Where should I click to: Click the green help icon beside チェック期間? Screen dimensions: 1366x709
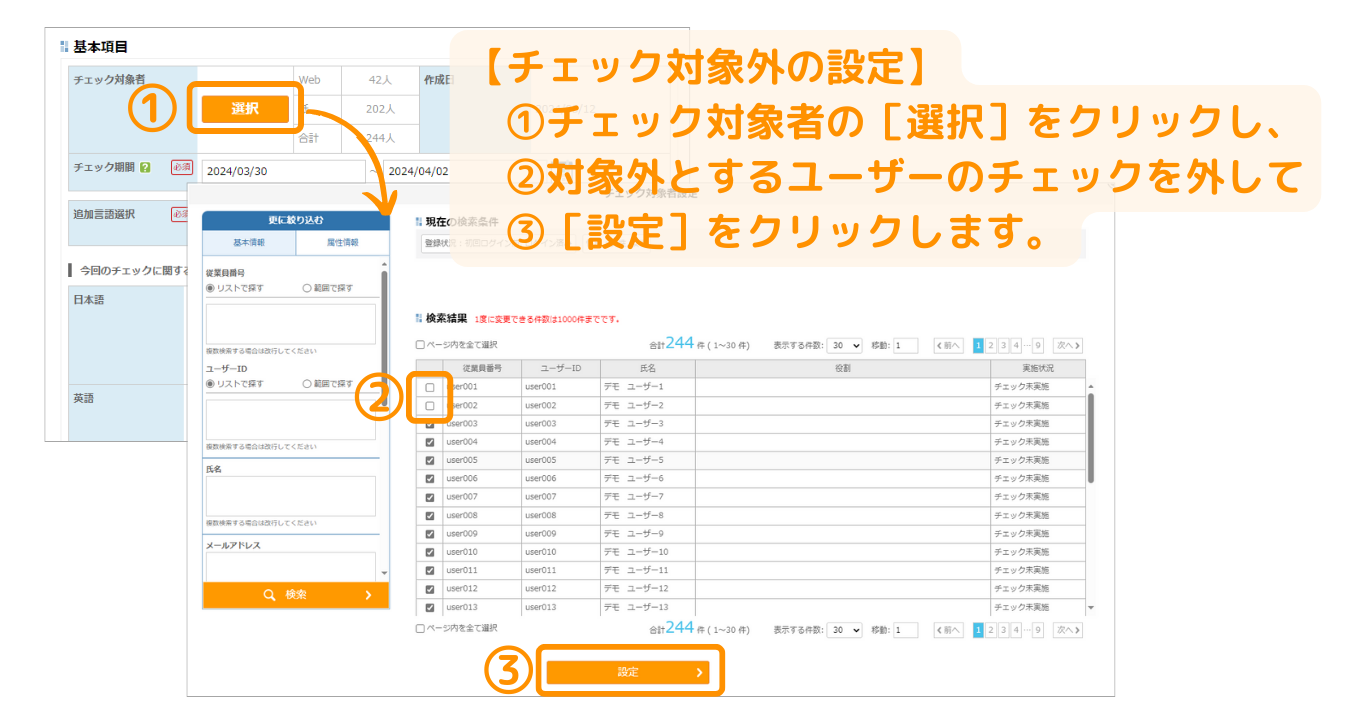145,168
